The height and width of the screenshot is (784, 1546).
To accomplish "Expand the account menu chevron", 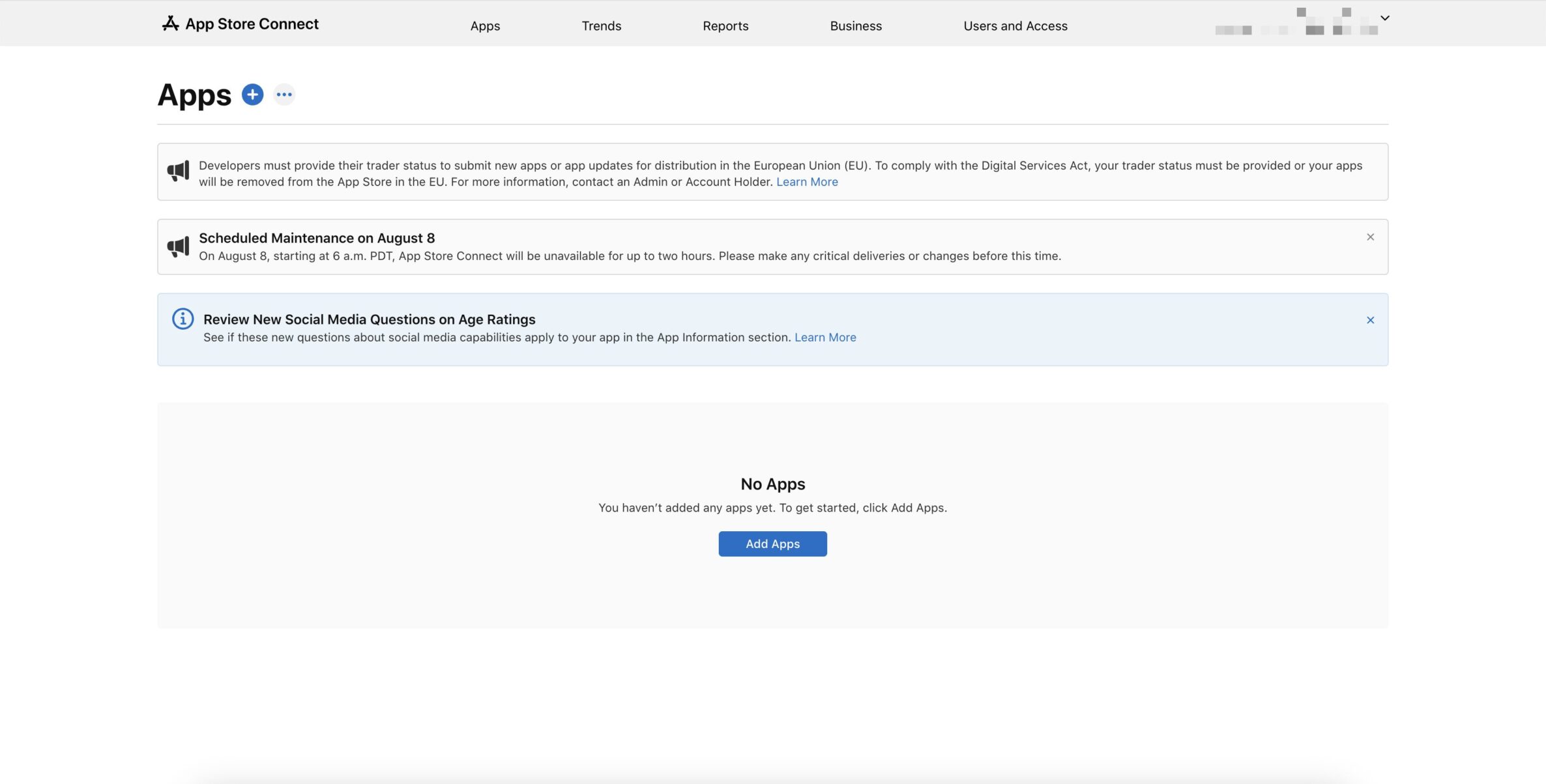I will [x=1385, y=18].
